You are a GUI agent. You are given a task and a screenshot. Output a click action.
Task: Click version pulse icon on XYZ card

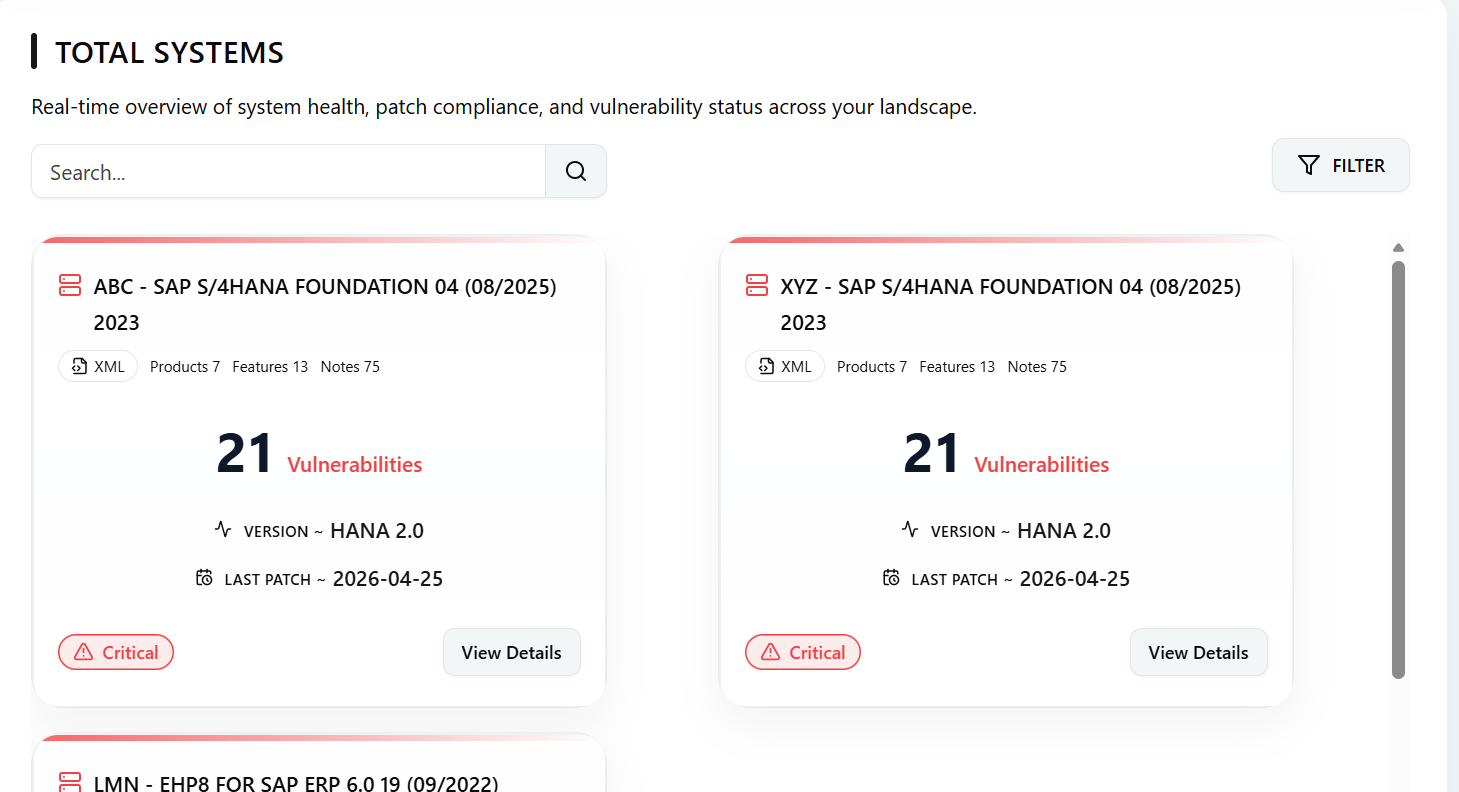(910, 529)
